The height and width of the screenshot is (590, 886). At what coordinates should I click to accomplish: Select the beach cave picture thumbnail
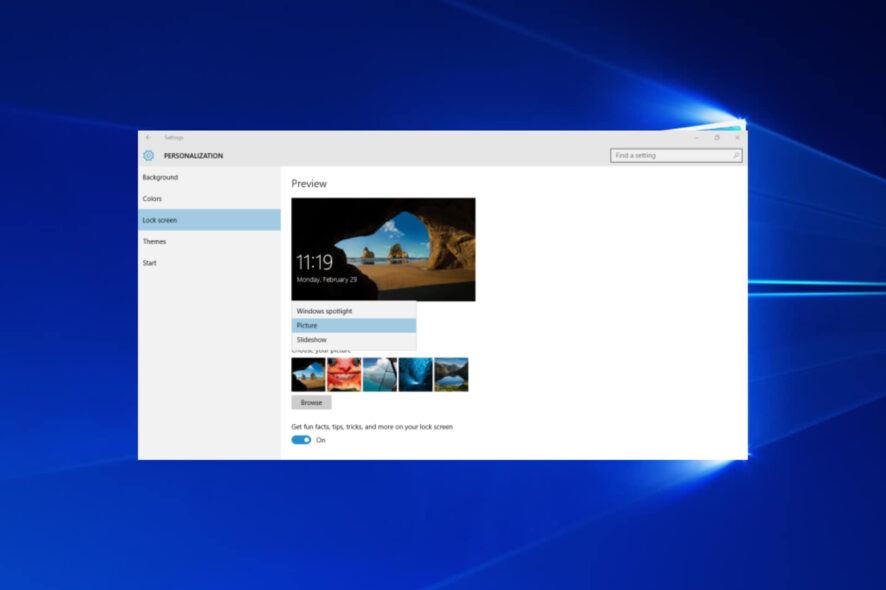click(x=309, y=375)
